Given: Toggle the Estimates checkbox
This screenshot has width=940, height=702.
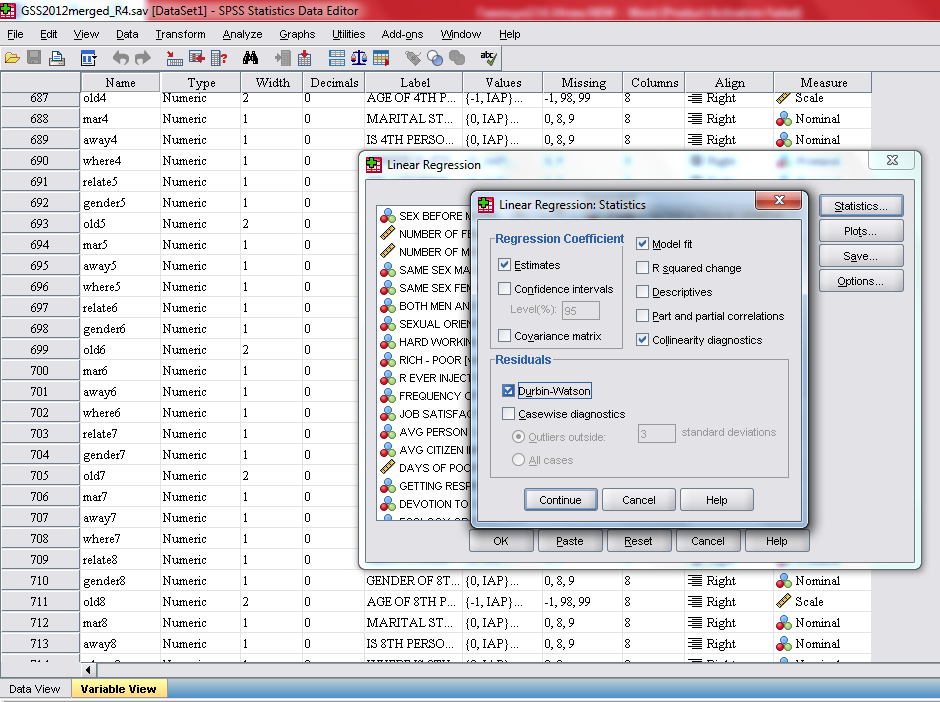Looking at the screenshot, I should click(x=504, y=265).
